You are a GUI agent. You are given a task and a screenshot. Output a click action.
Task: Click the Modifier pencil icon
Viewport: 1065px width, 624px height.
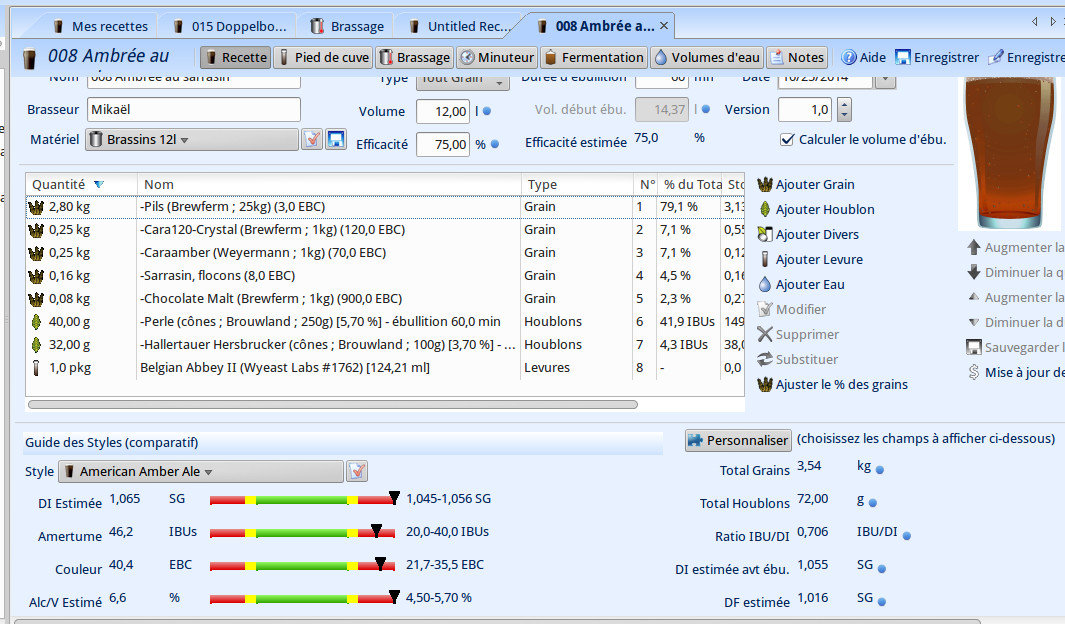pyautogui.click(x=765, y=309)
